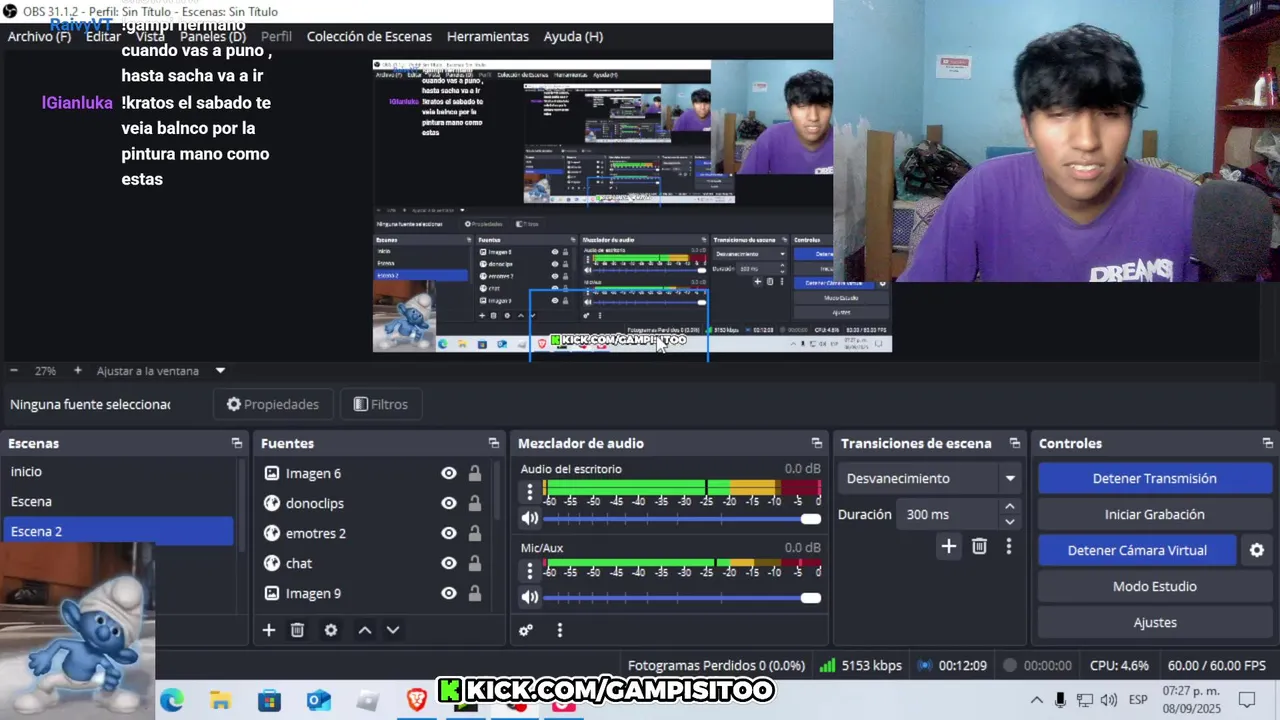This screenshot has height=720, width=1280.
Task: Open Propiedades of the selected source
Action: [x=273, y=404]
